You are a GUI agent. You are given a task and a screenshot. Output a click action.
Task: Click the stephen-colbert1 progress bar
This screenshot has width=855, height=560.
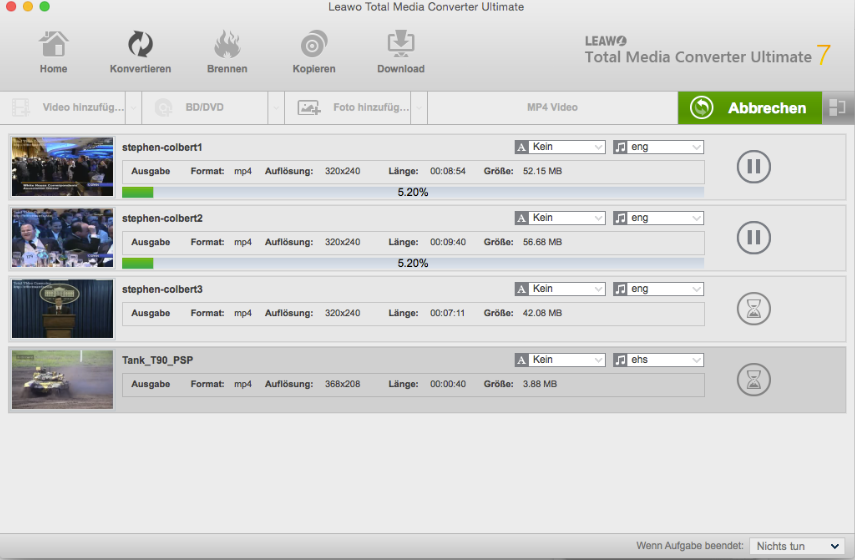click(x=413, y=192)
